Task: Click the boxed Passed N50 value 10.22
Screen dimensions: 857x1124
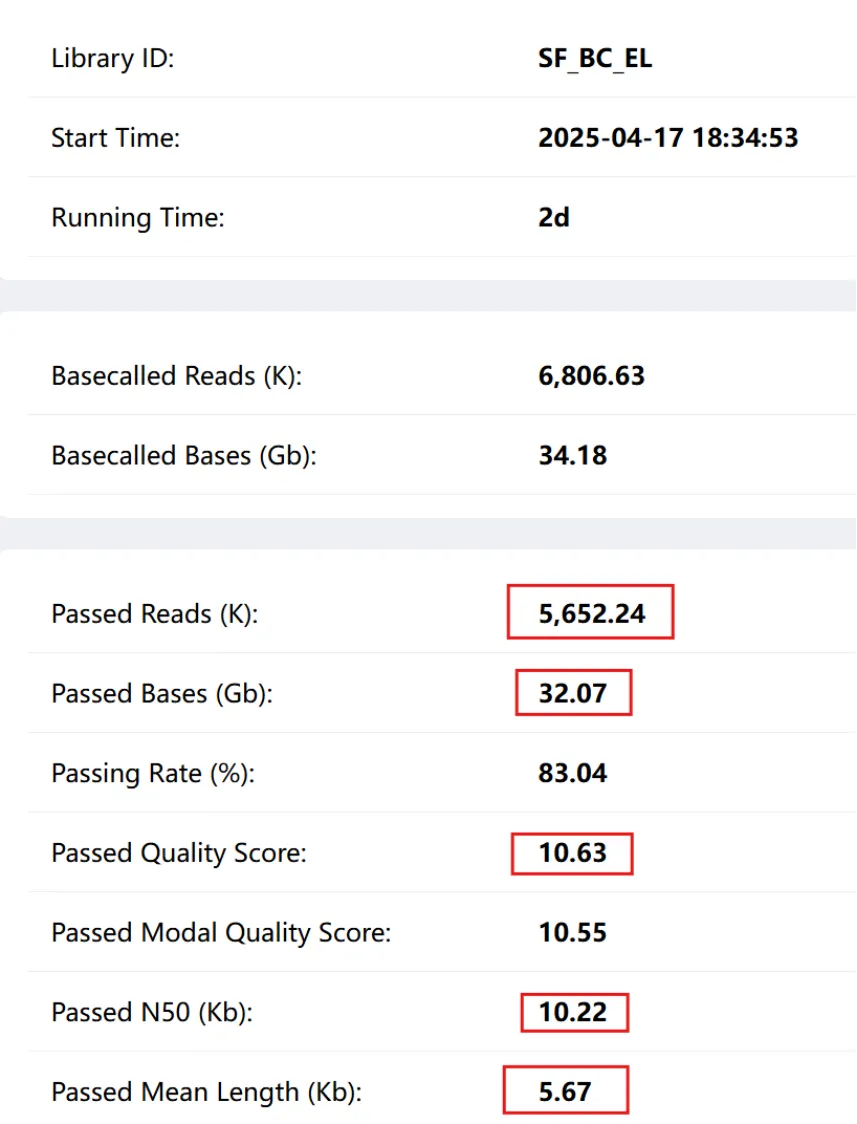Action: (573, 1011)
